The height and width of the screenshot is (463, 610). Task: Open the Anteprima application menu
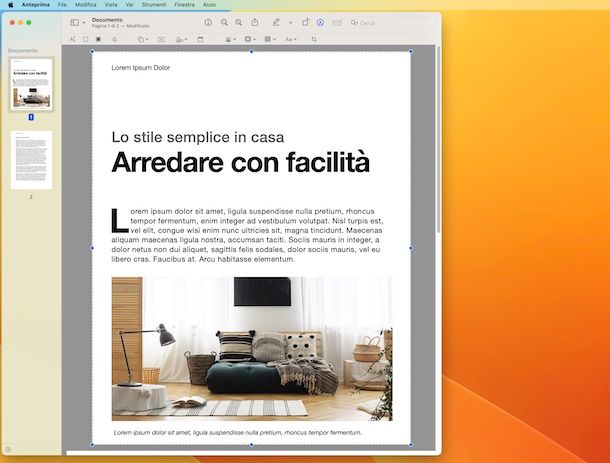point(35,5)
